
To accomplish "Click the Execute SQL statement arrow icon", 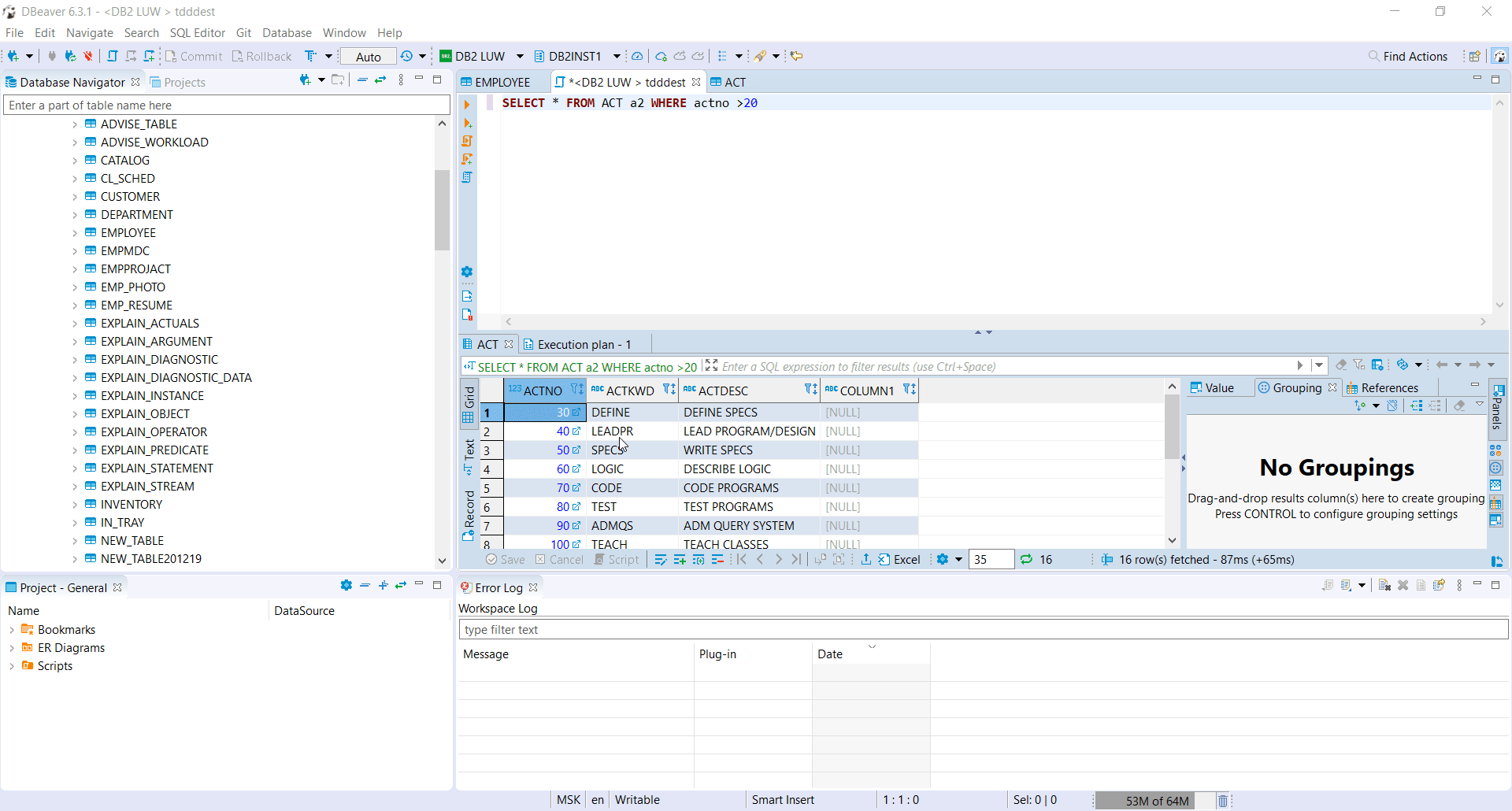I will point(467,104).
